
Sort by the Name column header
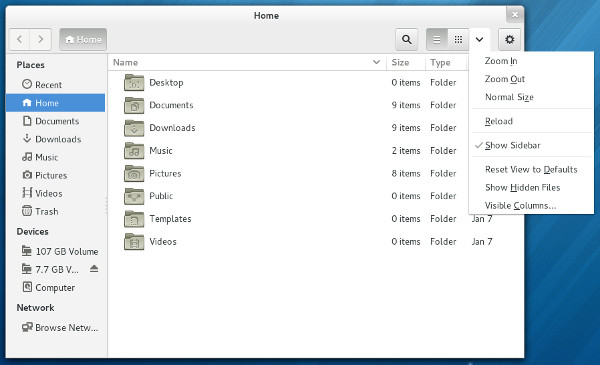[x=247, y=62]
